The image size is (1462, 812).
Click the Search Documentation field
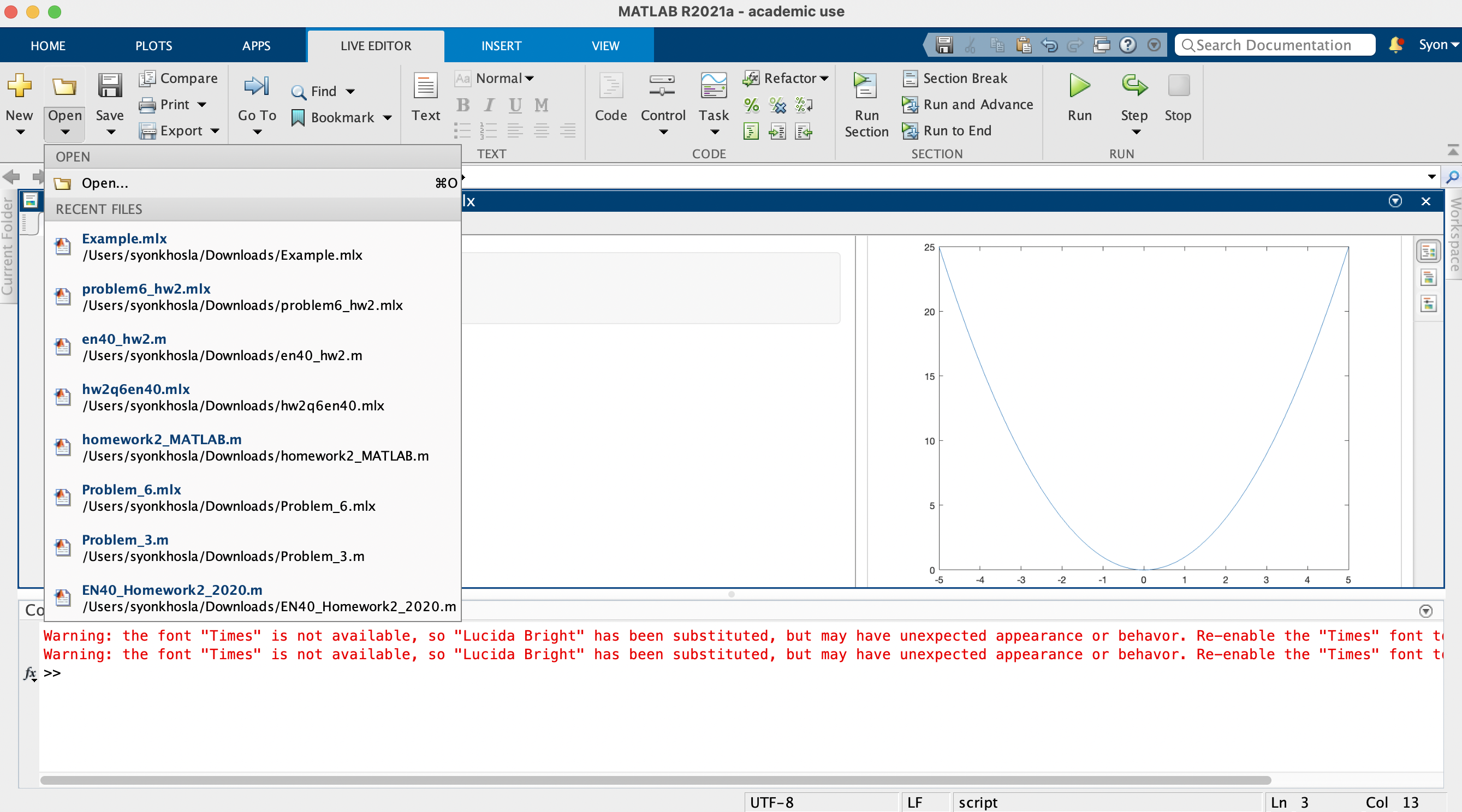point(1275,45)
